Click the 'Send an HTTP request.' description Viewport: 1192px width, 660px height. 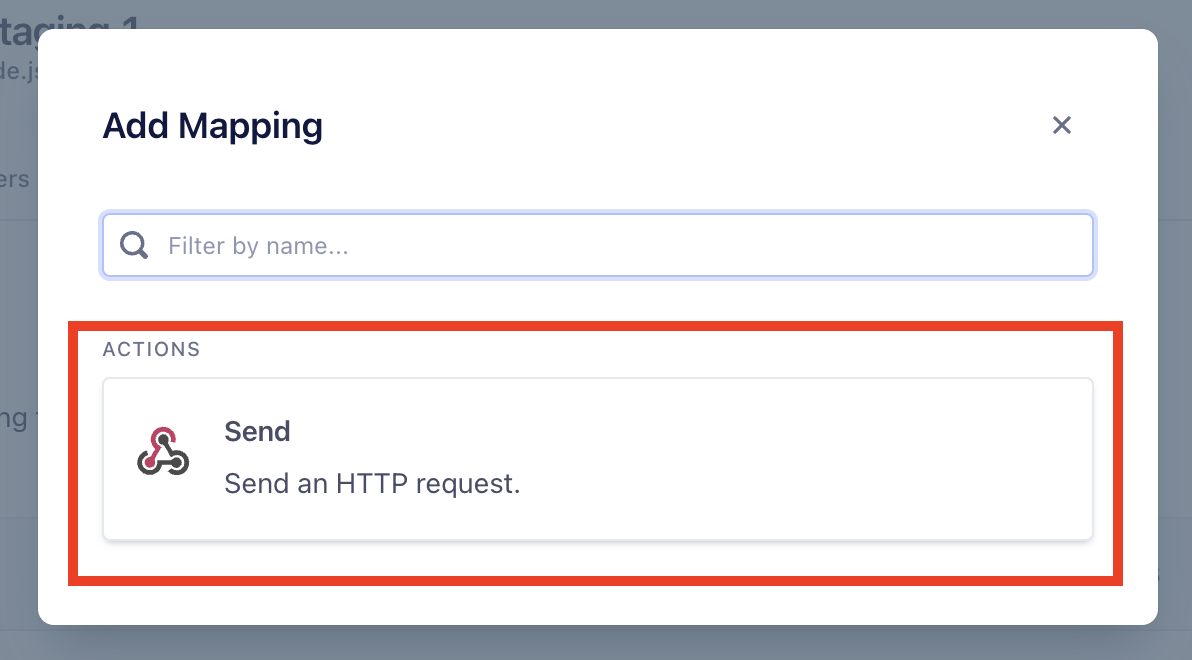point(372,484)
